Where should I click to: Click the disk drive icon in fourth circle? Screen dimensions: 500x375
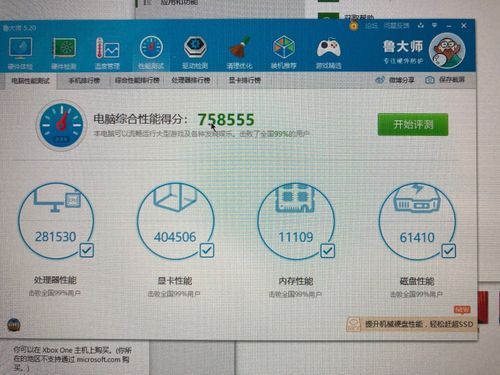pyautogui.click(x=416, y=198)
